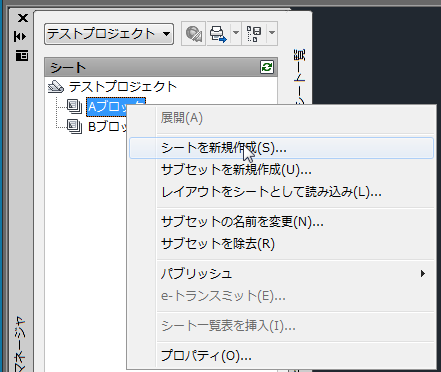Click the パブリッシュ submenu arrow

423,274
